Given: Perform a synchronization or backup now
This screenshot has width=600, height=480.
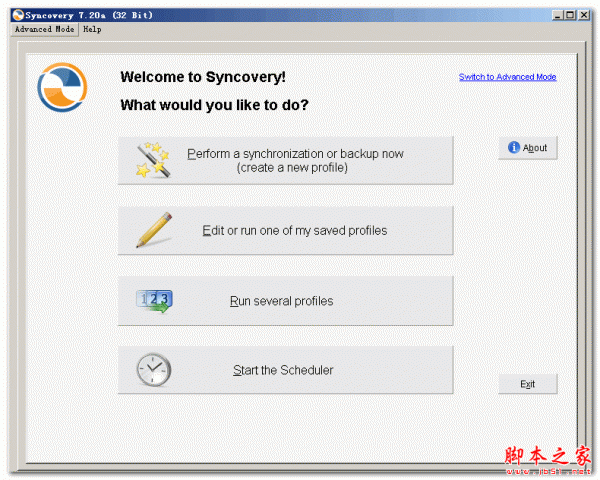Looking at the screenshot, I should [285, 160].
